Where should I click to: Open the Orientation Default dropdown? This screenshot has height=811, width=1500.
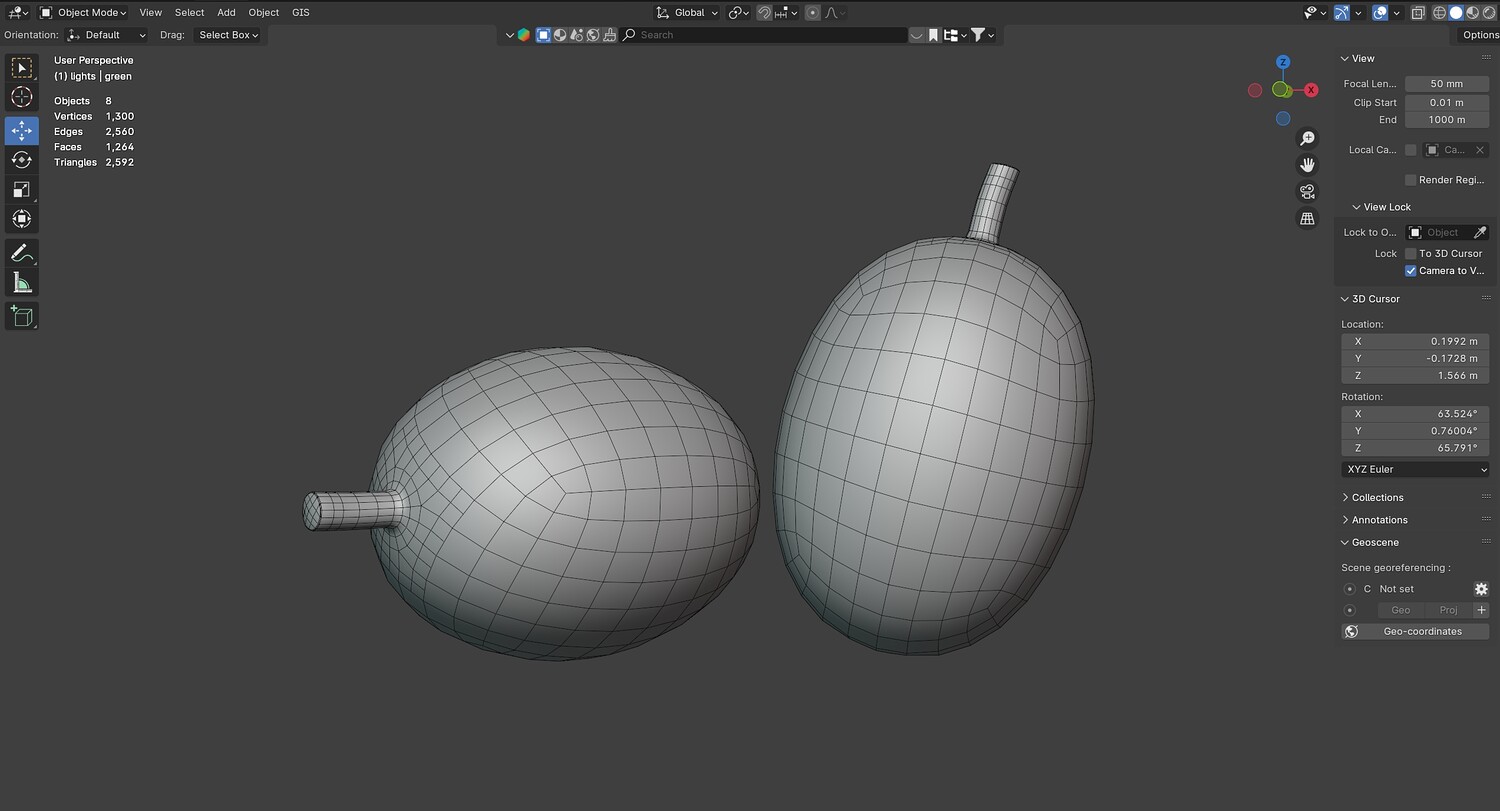tap(106, 35)
